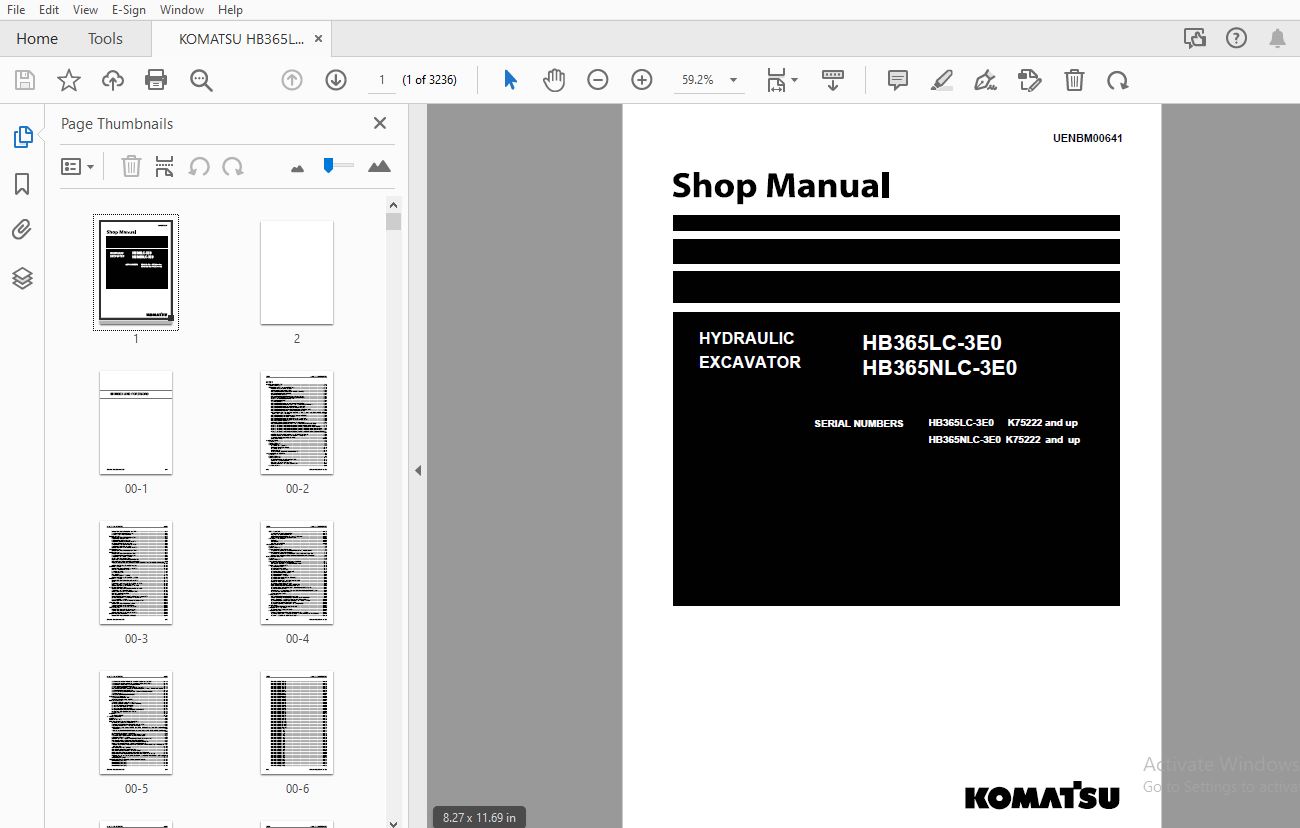Open the File menu
The width and height of the screenshot is (1300, 828).
16,9
